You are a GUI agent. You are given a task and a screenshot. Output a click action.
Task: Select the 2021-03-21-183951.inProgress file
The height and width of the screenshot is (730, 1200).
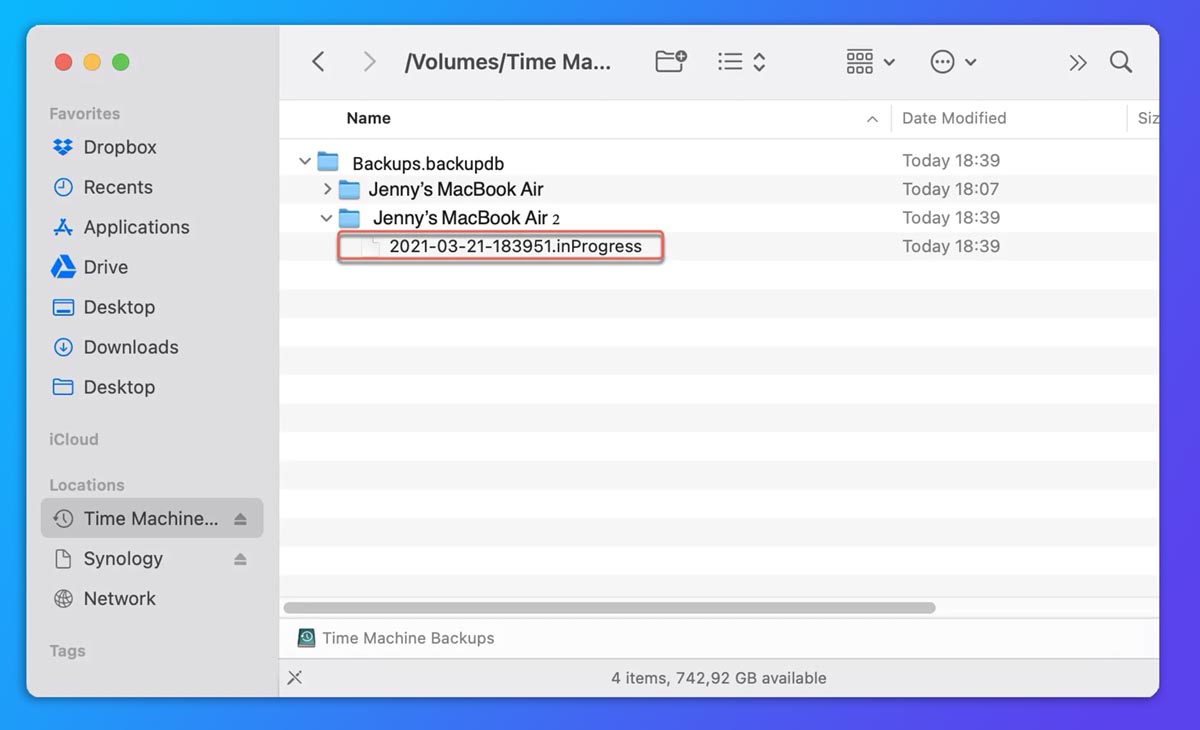click(719, 246)
